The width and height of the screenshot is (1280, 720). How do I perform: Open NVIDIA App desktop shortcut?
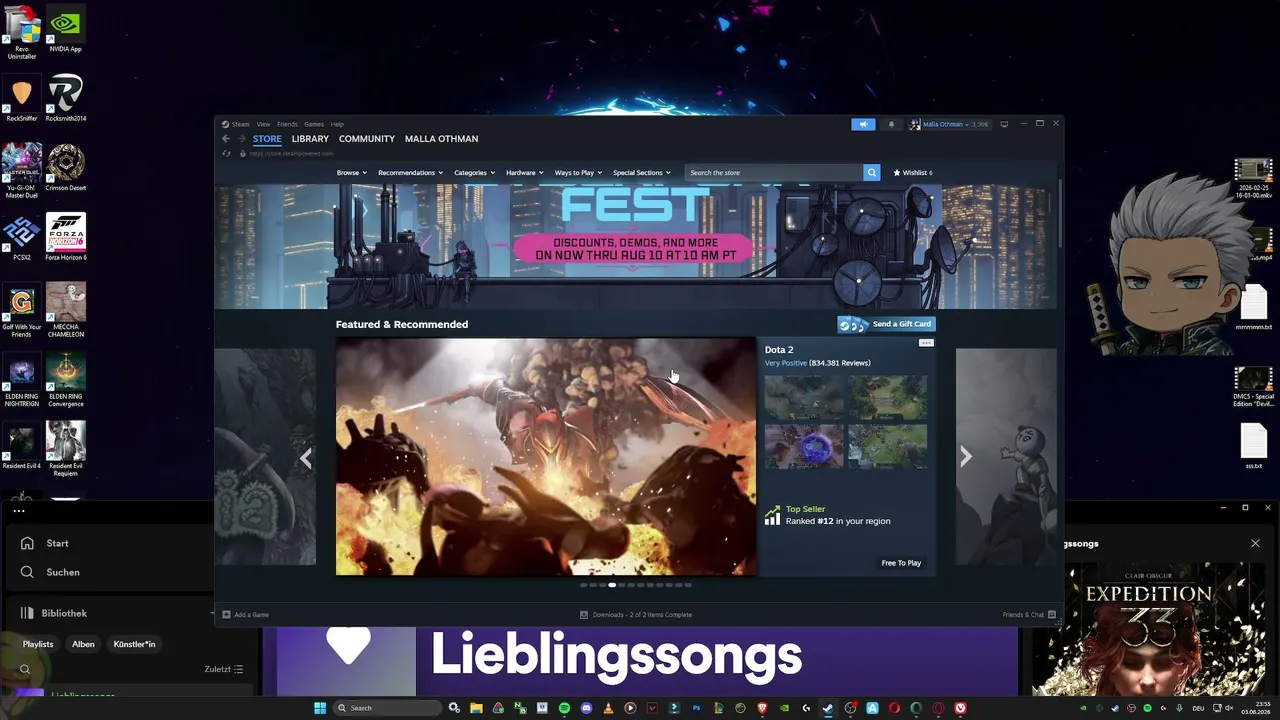pyautogui.click(x=65, y=30)
